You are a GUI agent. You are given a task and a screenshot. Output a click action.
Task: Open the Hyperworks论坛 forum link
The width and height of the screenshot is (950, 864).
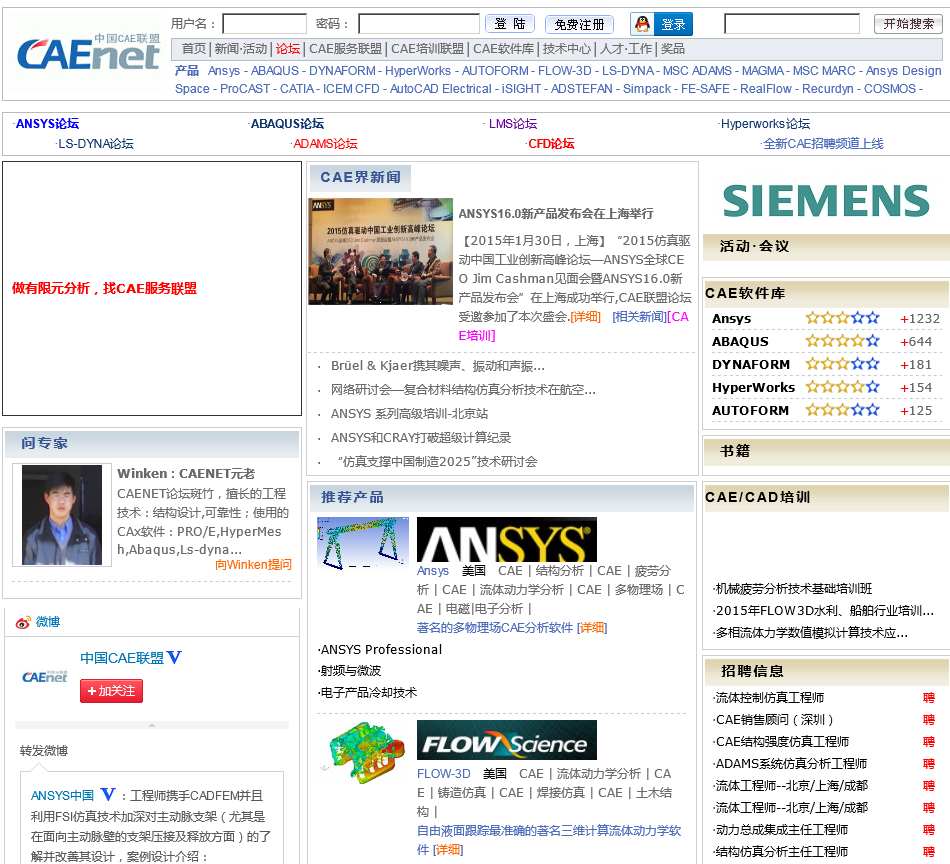765,124
